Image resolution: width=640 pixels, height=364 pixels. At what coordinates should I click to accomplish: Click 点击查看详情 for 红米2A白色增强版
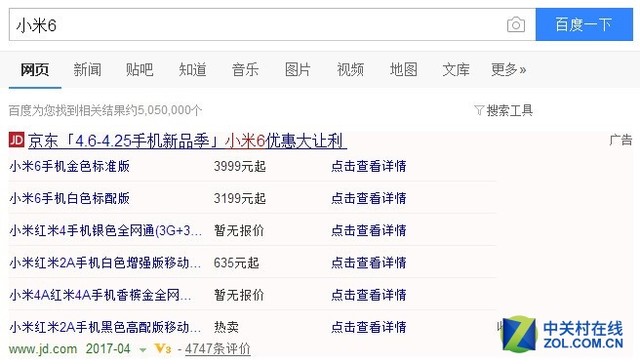point(369,262)
